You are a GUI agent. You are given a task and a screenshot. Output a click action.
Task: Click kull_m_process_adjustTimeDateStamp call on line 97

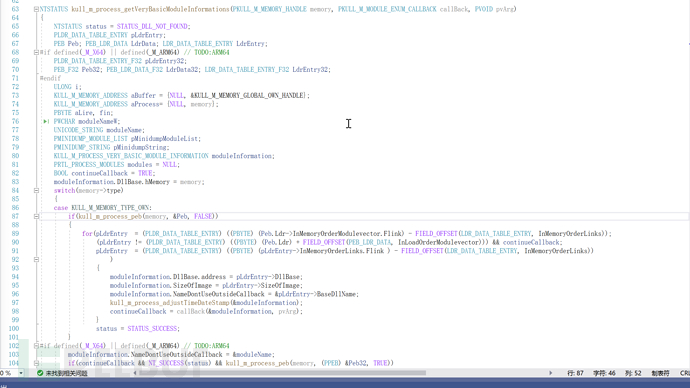[x=169, y=303]
